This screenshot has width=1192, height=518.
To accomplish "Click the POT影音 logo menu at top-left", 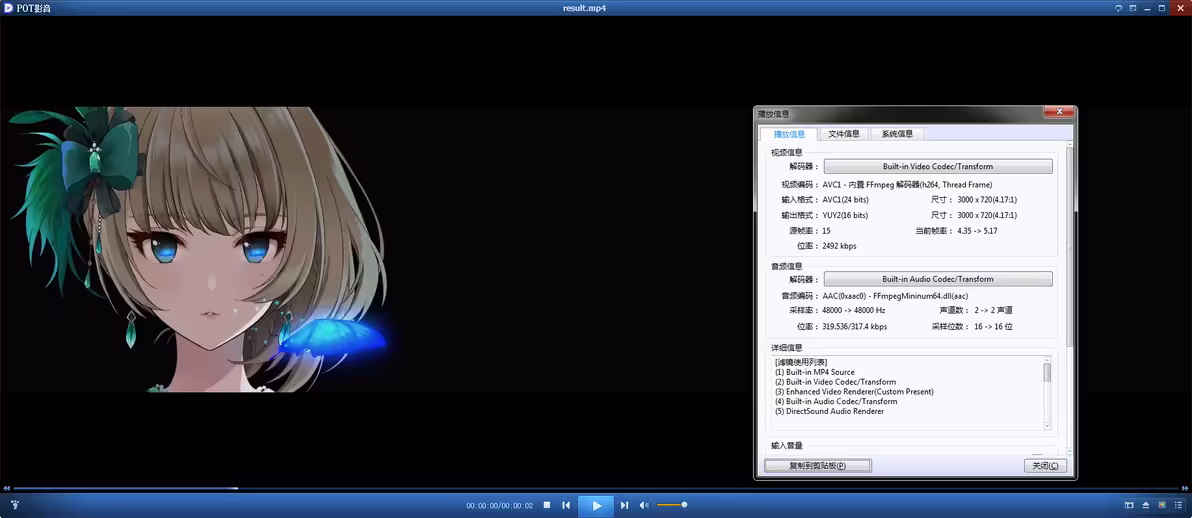I will pos(27,8).
